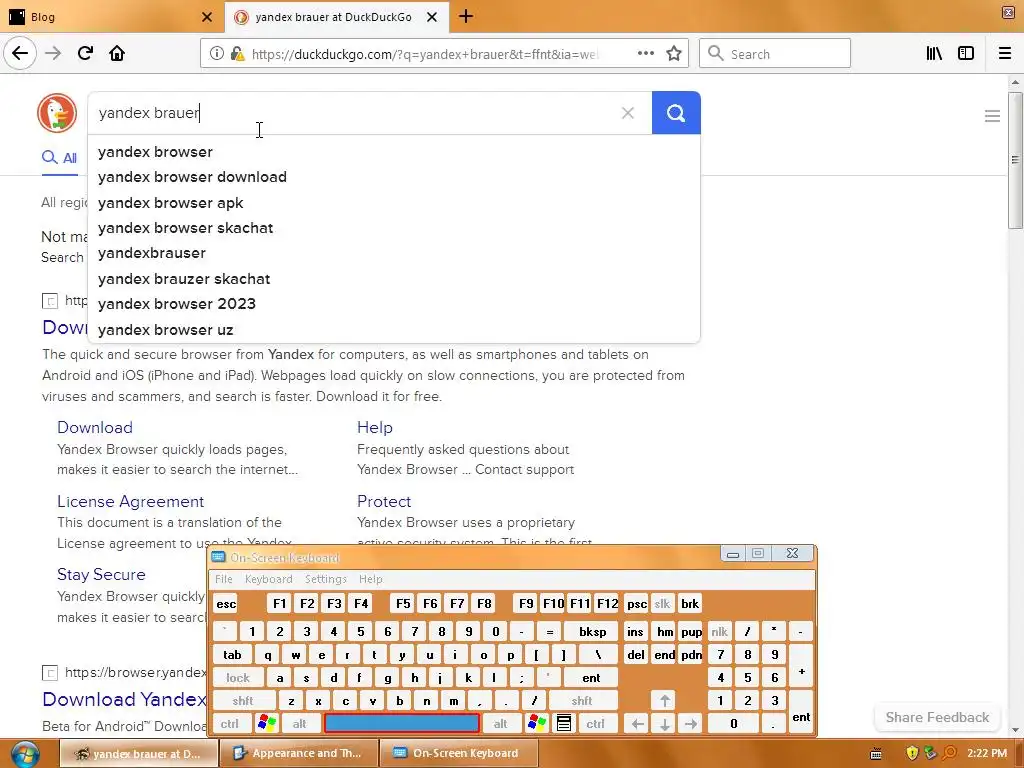The width and height of the screenshot is (1024, 768).
Task: Click the tray shield security icon
Action: coord(912,753)
